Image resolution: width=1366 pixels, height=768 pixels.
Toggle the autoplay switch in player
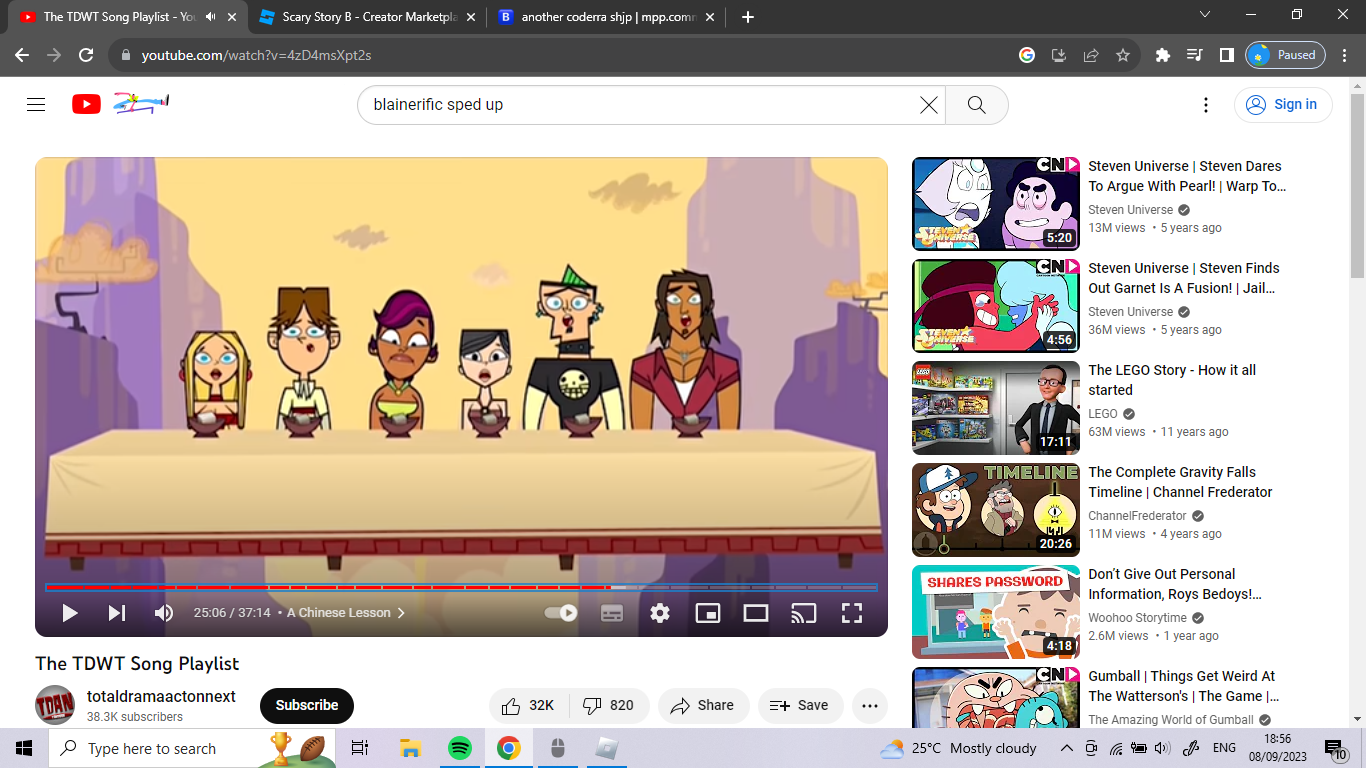coord(561,613)
